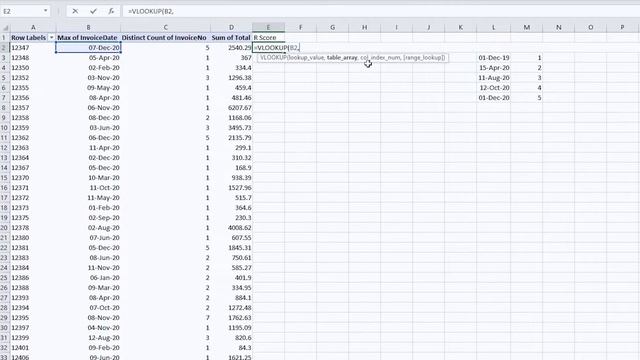The height and width of the screenshot is (360, 640).
Task: Select customer ID cell 12362
Action: coord(33,138)
